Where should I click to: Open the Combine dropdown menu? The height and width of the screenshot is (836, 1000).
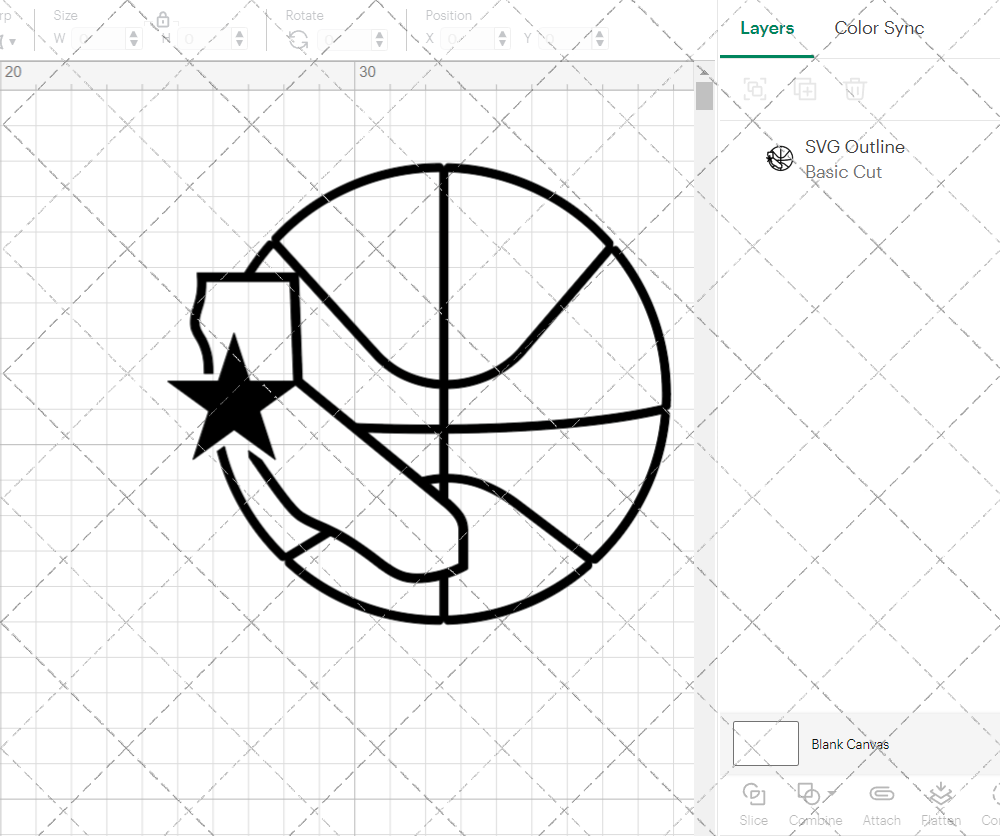[833, 792]
